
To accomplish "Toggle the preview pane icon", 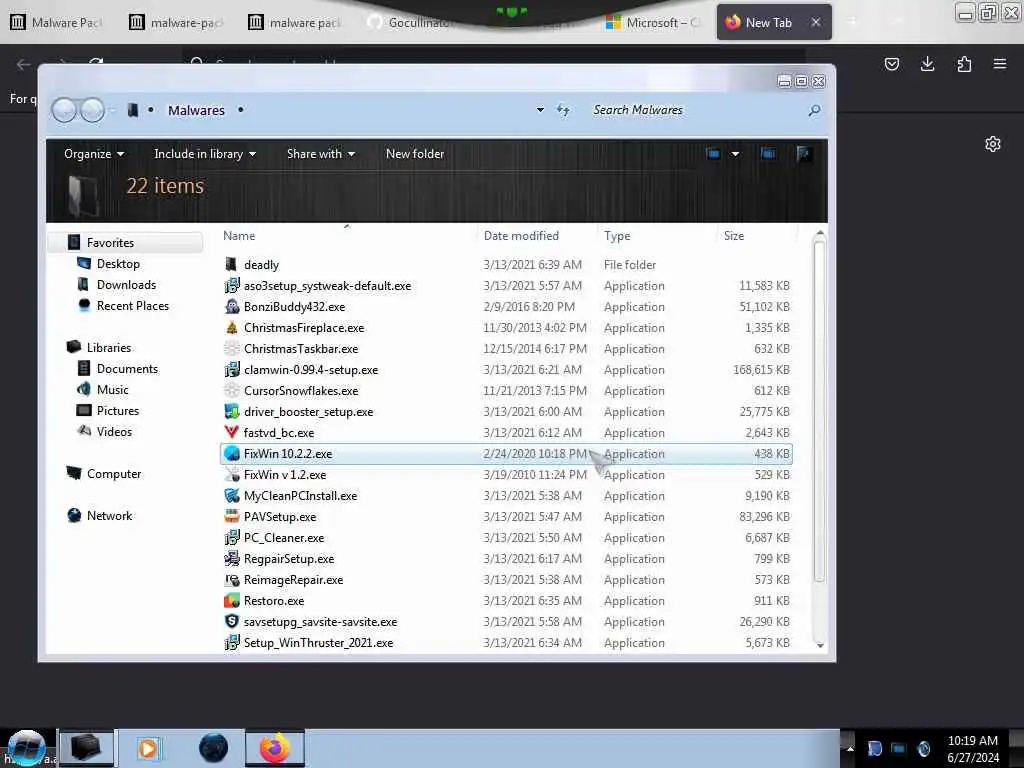I will coord(768,154).
